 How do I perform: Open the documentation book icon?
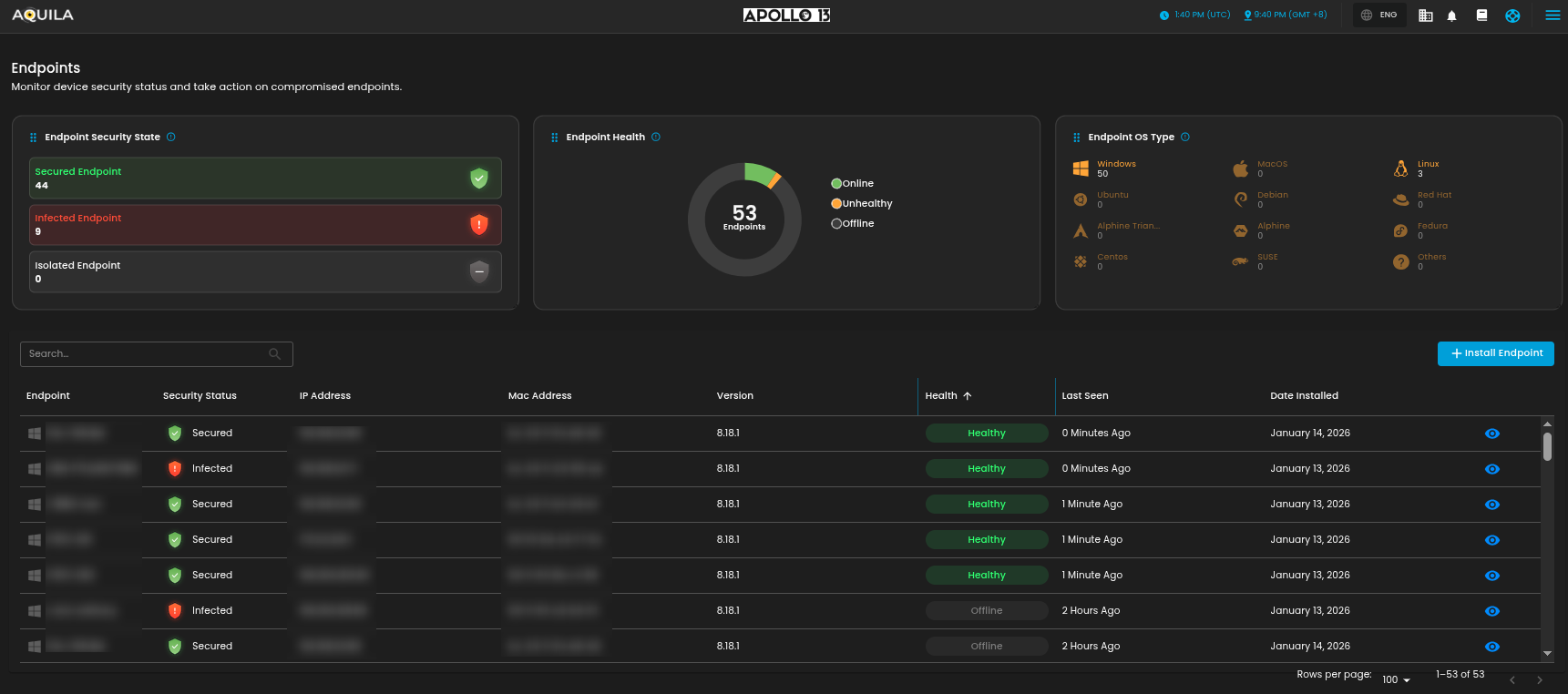[1481, 15]
